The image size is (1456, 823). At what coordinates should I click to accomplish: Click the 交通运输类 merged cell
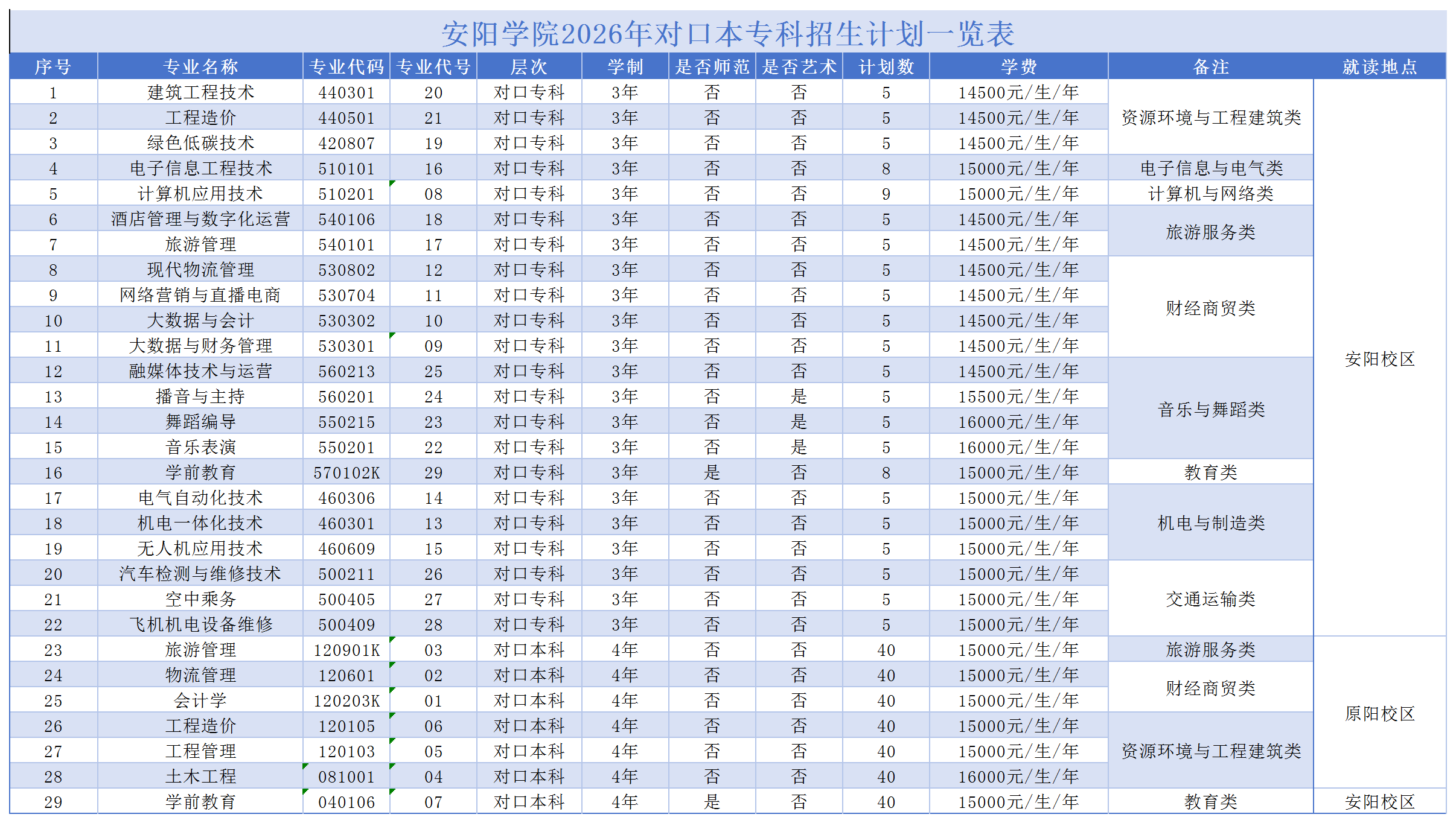[1210, 599]
